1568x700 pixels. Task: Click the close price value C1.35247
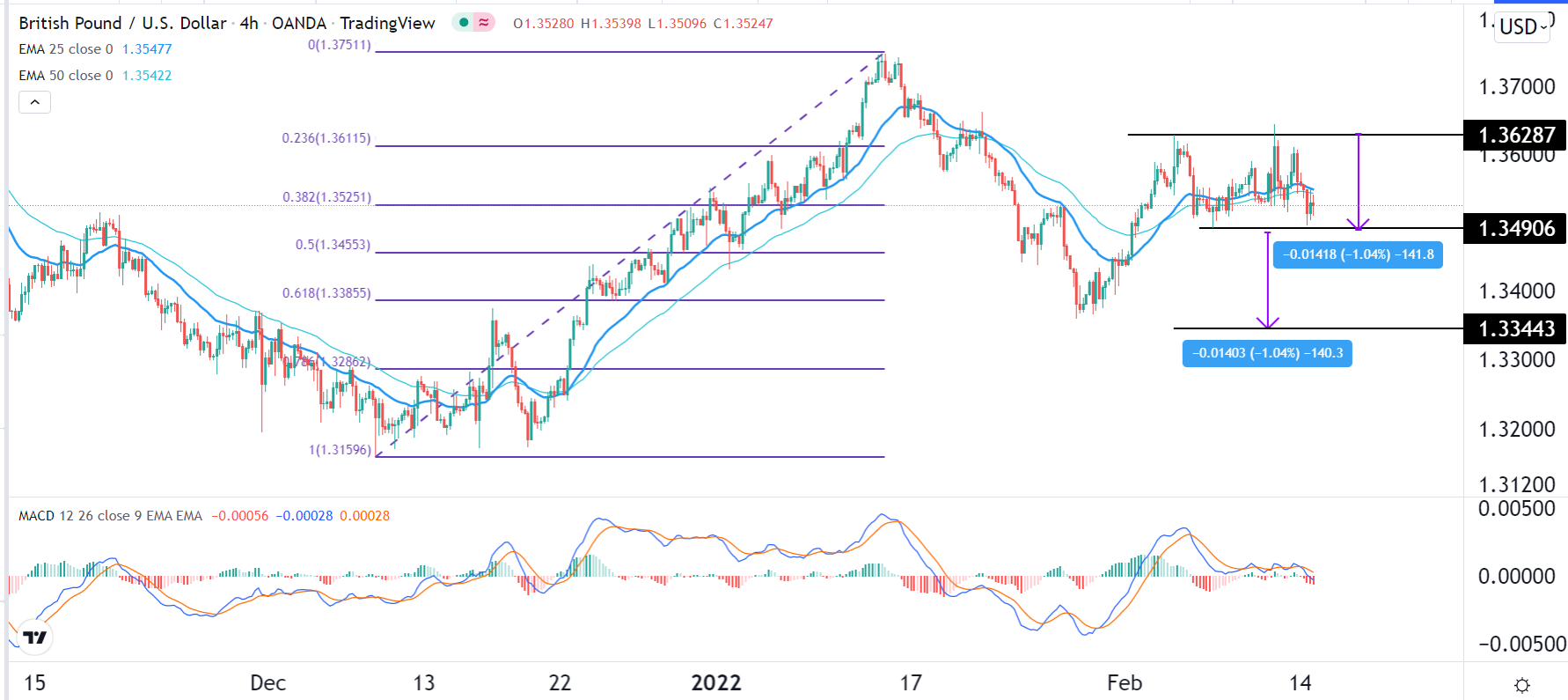[x=743, y=24]
